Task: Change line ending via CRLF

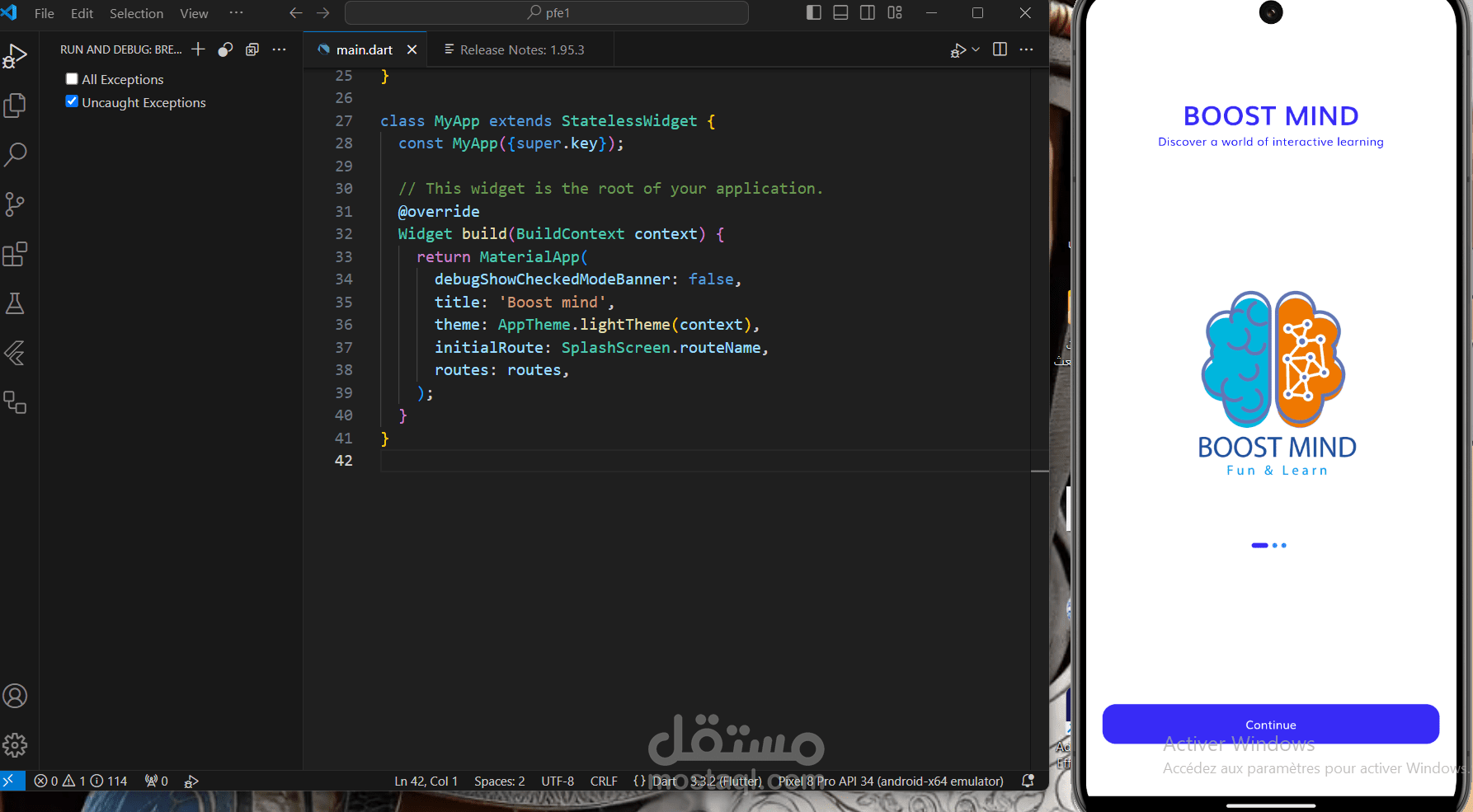Action: [604, 781]
